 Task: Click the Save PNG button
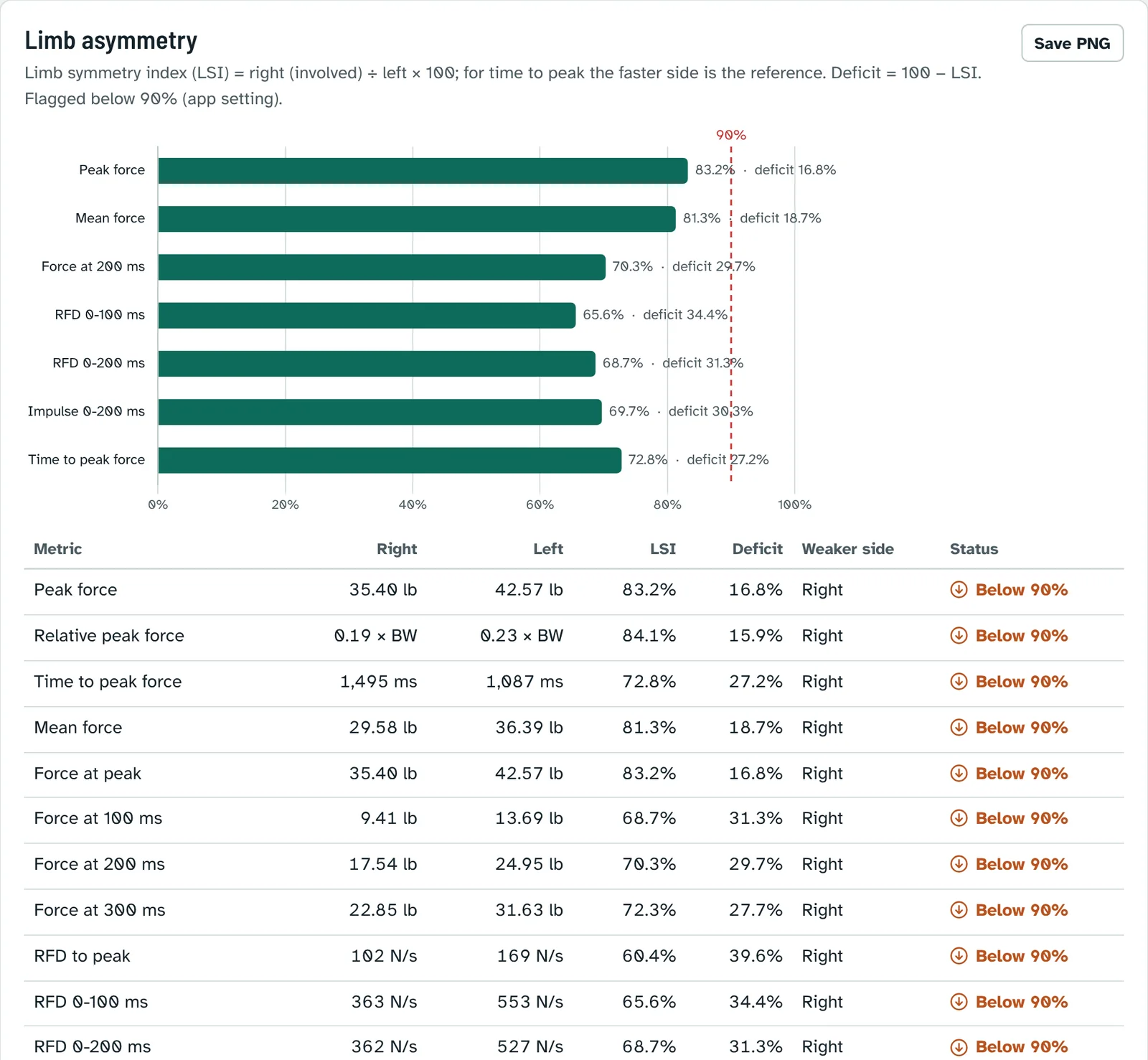point(1072,43)
